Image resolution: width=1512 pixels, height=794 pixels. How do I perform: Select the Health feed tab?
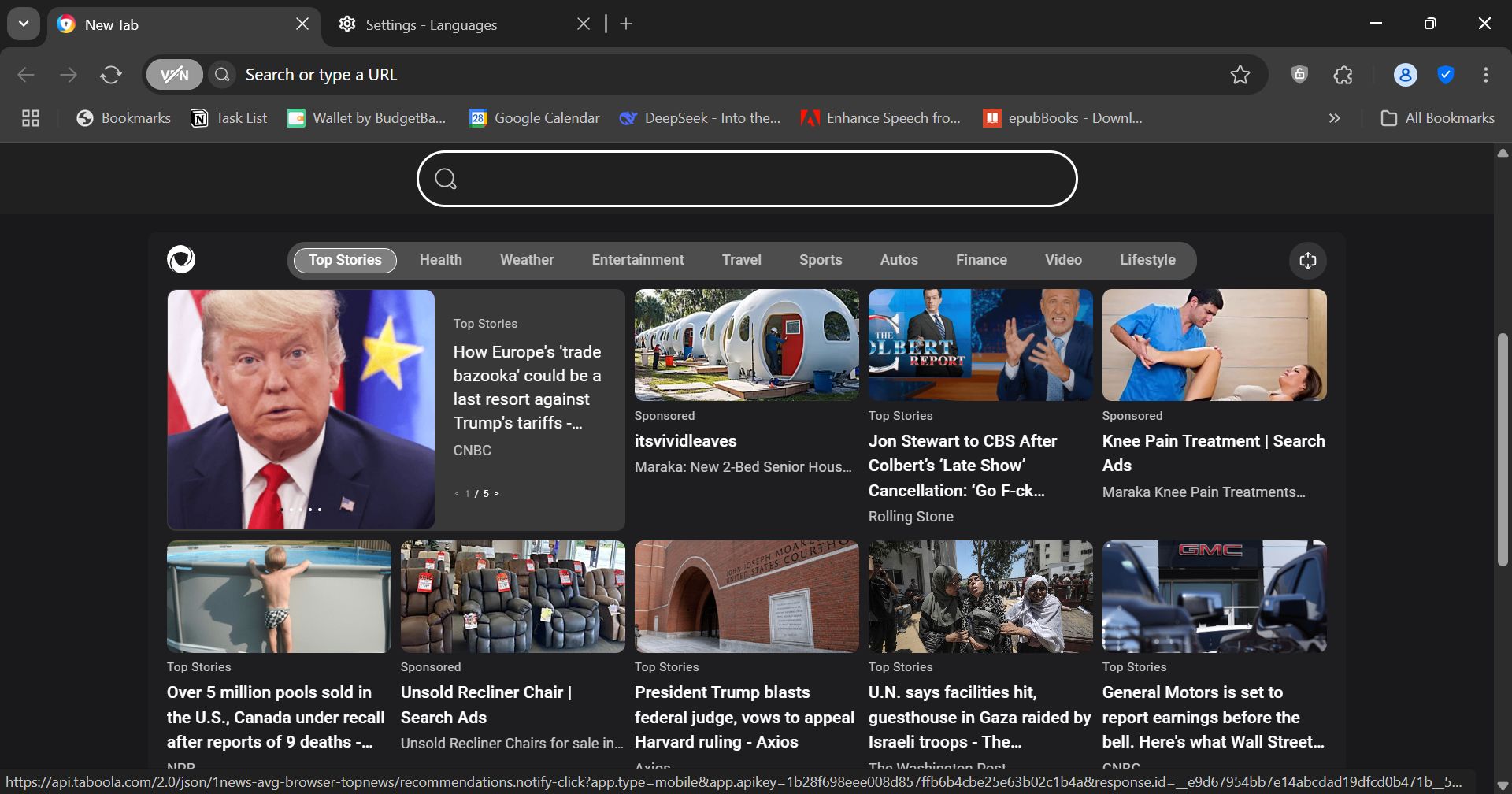tap(441, 260)
